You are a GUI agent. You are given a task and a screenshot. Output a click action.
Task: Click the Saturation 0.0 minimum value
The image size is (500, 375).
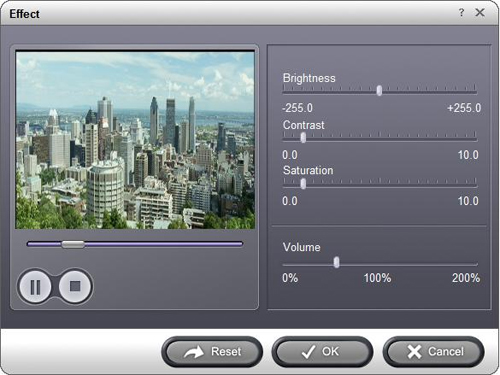pyautogui.click(x=290, y=201)
